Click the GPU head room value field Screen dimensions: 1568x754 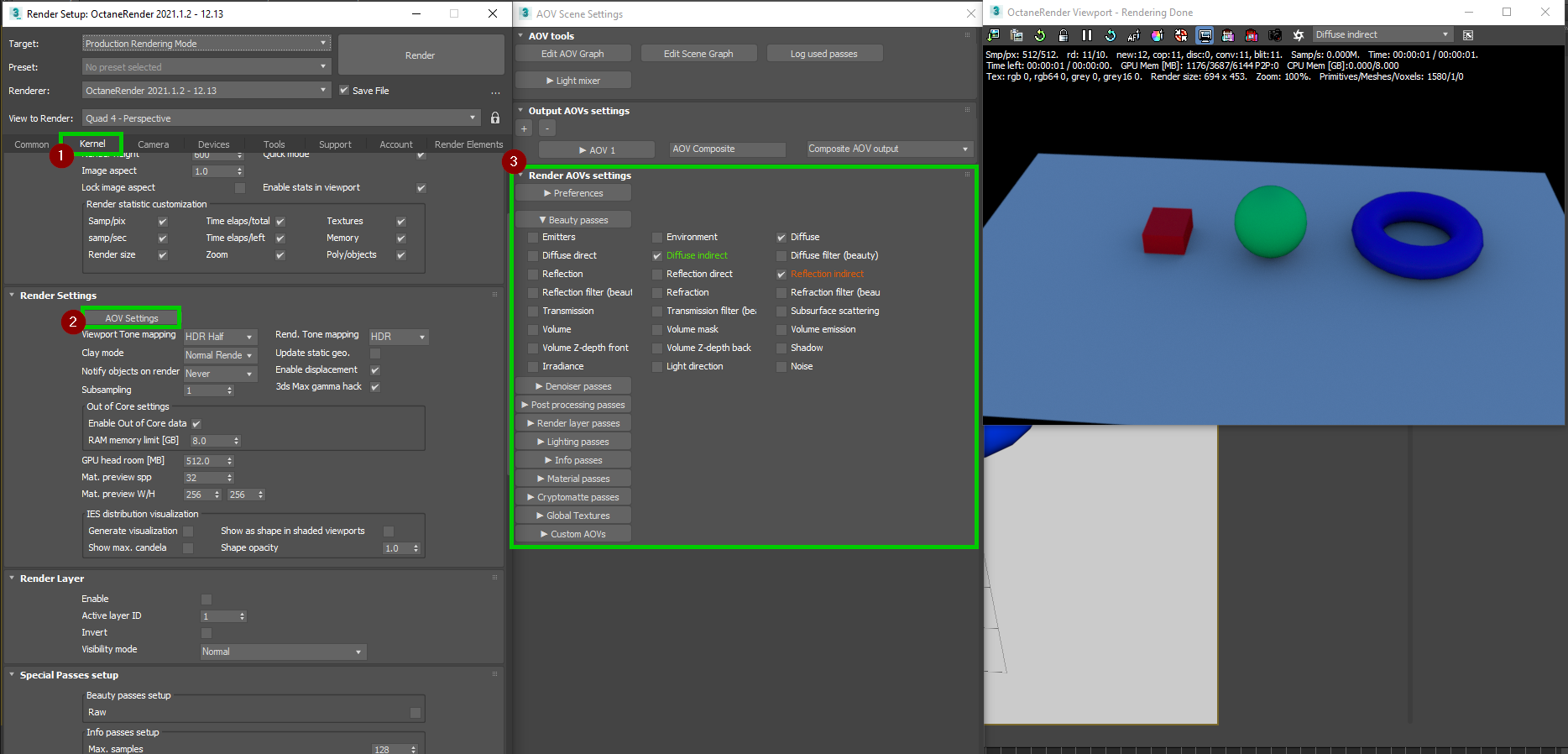pyautogui.click(x=204, y=461)
